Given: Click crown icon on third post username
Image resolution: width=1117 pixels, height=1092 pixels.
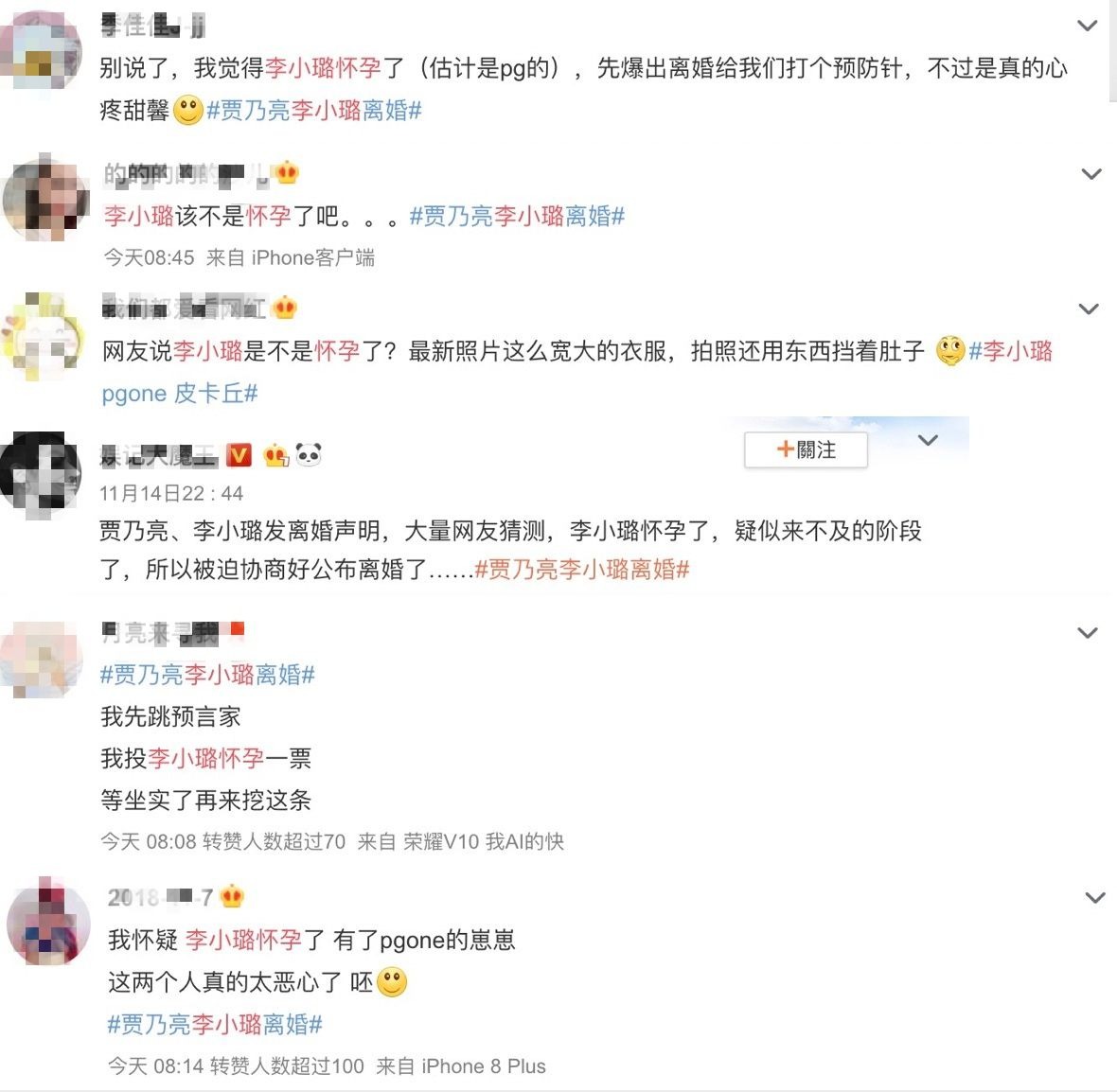Looking at the screenshot, I should click(285, 307).
